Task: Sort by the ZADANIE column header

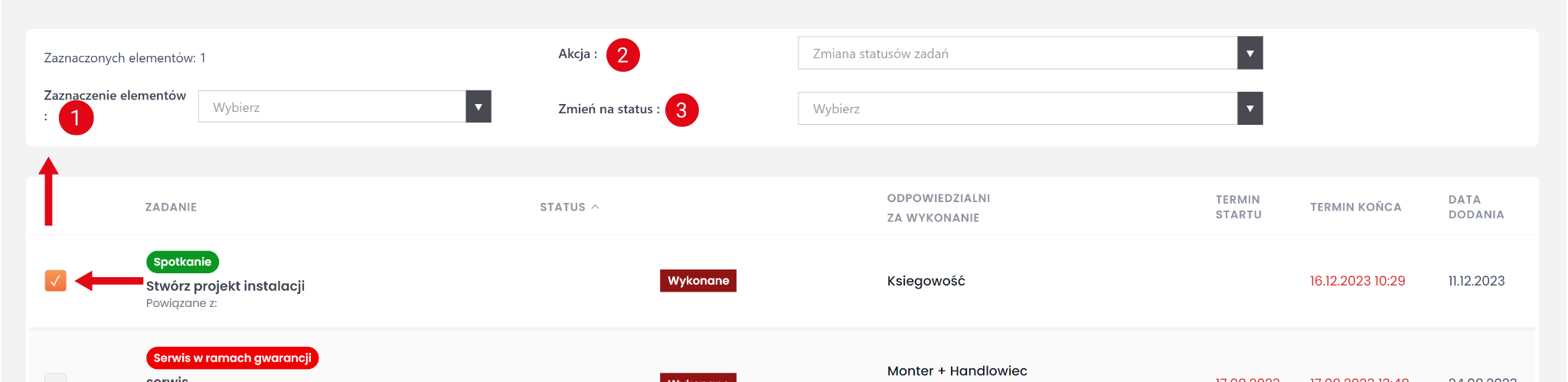Action: coord(171,207)
